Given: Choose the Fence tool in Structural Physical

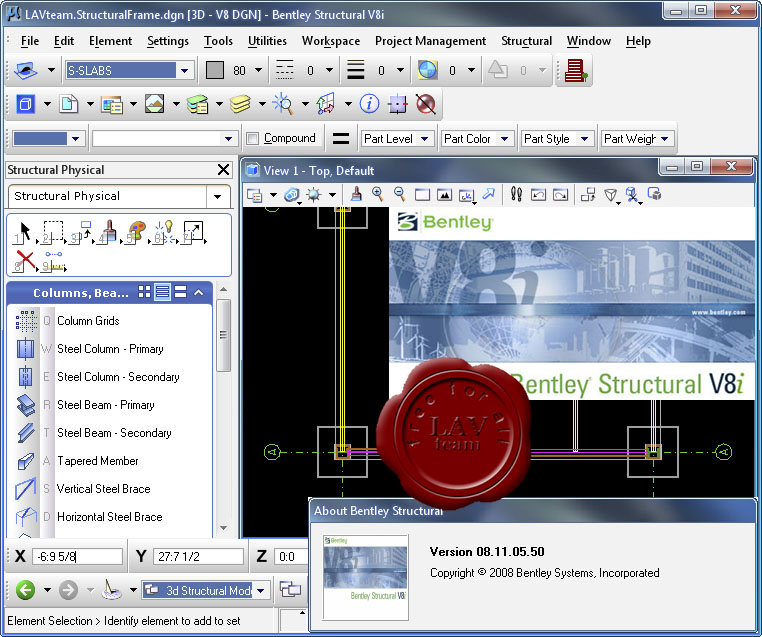Looking at the screenshot, I should coord(53,232).
